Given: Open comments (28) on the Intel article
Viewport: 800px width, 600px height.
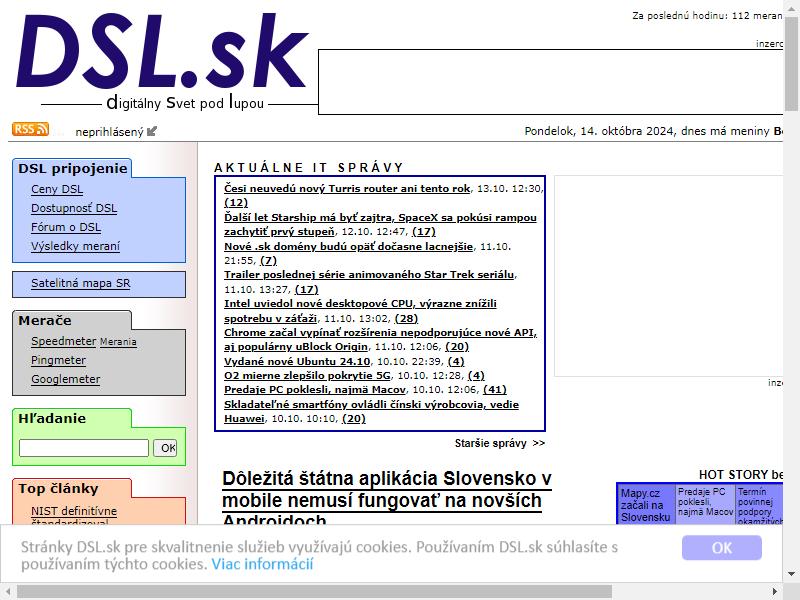Looking at the screenshot, I should coord(406,318).
